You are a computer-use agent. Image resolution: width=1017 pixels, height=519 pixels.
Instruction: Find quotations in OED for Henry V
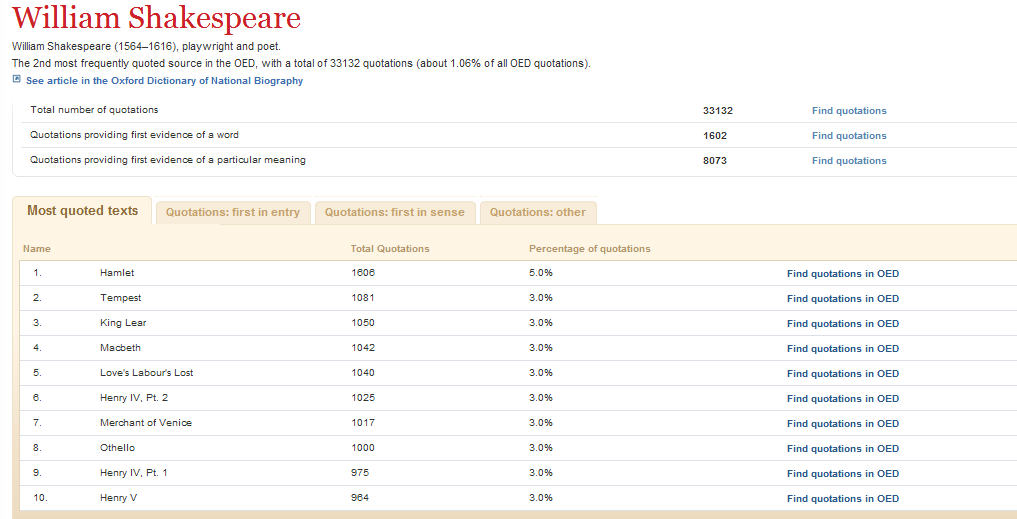pos(843,498)
